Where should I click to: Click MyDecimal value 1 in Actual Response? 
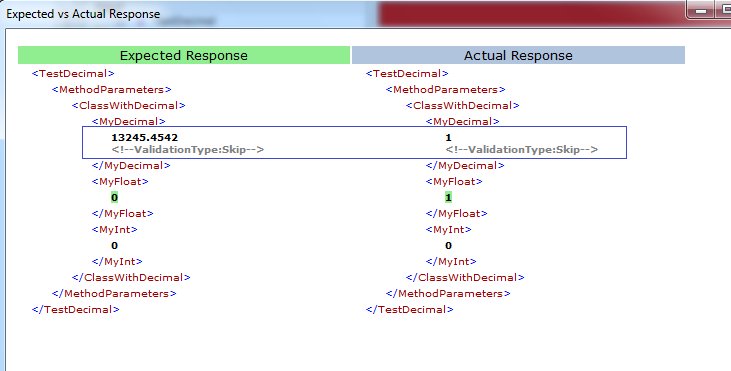tap(448, 137)
